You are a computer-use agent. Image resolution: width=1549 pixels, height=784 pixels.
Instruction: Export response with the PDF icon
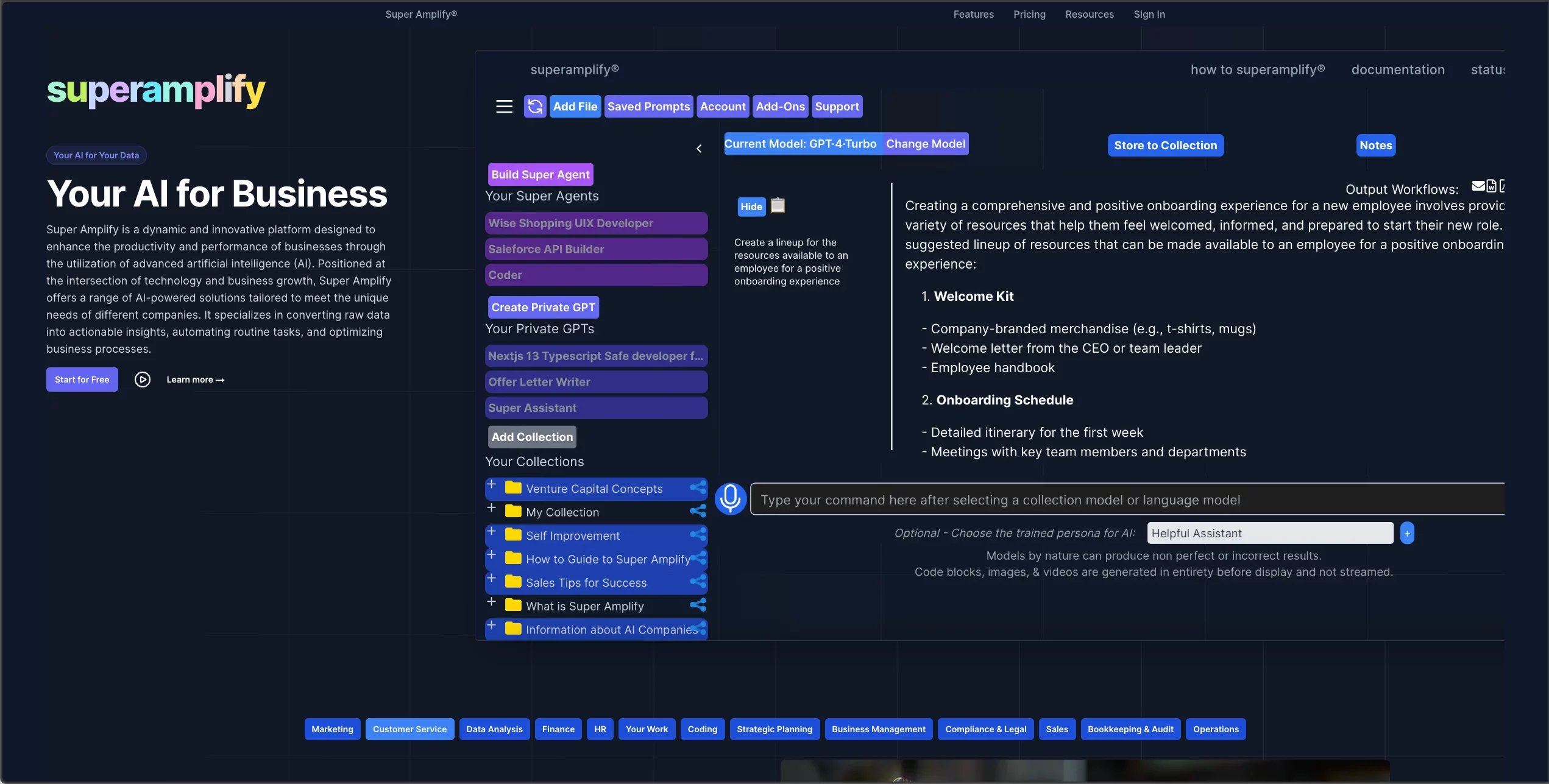click(1503, 186)
